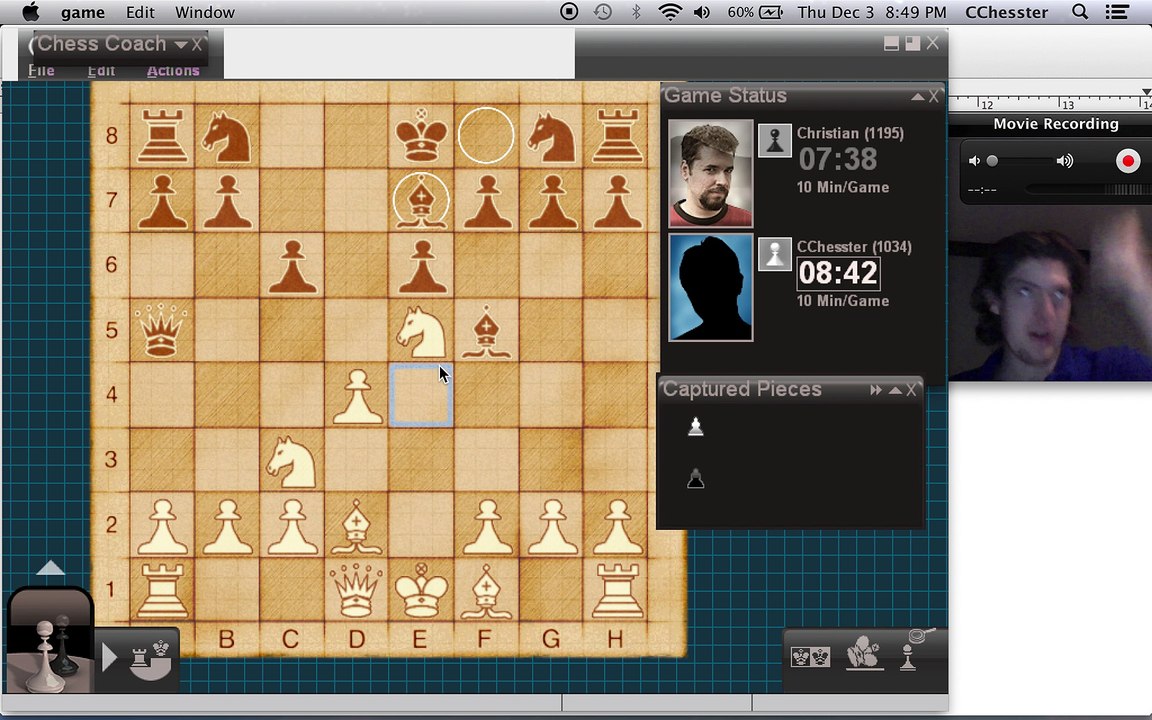Click CChesster's white pawn color indicator
1152x720 pixels.
(x=774, y=254)
